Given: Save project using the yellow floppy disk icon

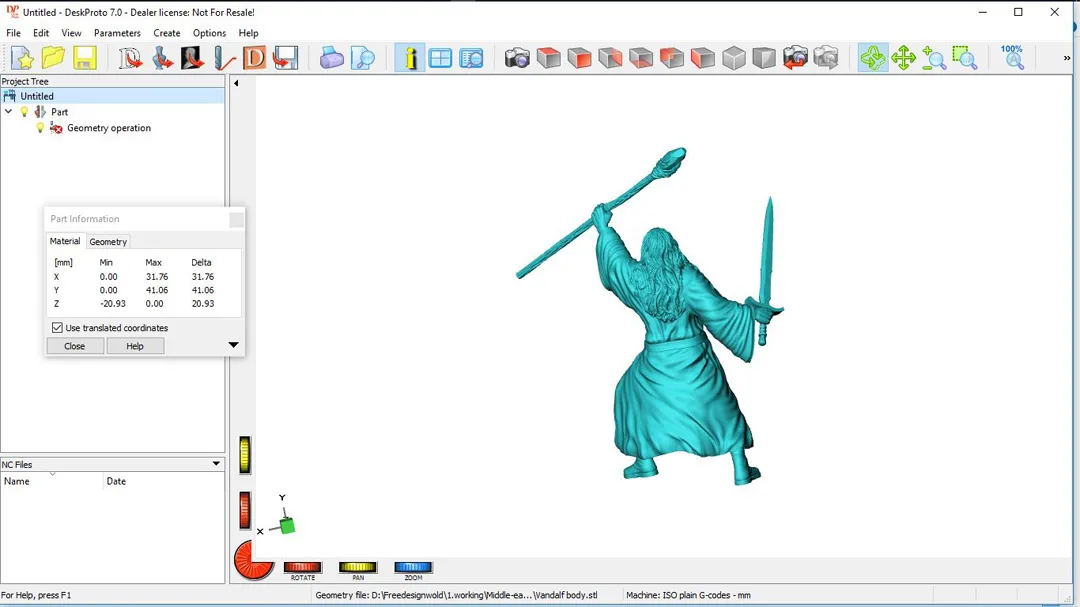Looking at the screenshot, I should click(x=84, y=58).
